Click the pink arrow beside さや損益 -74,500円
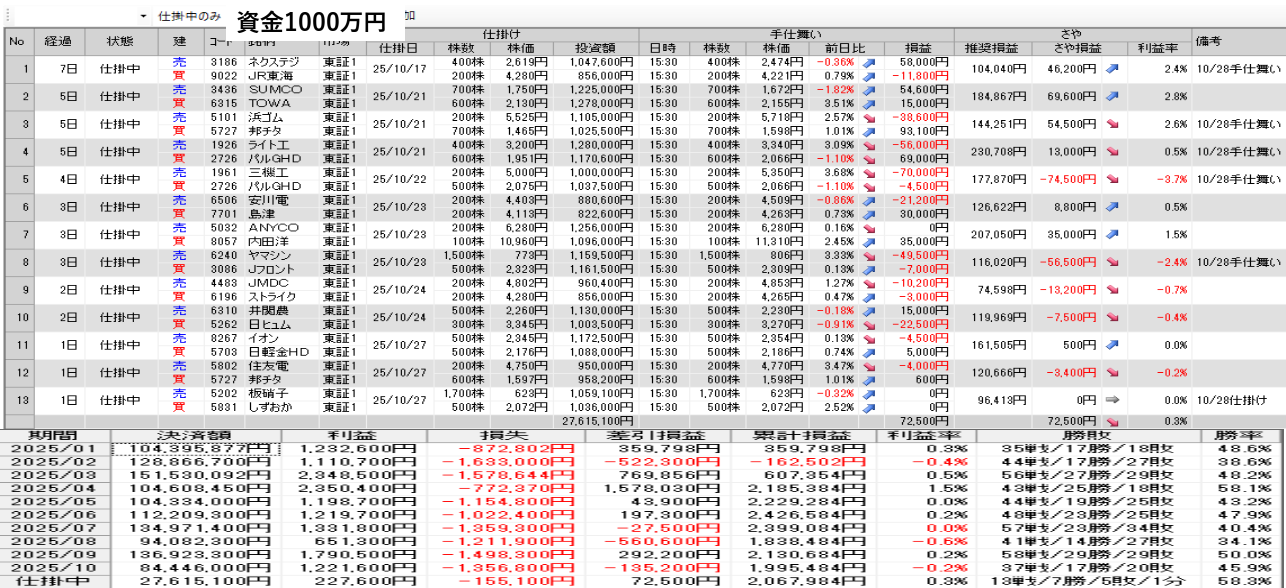Screen dimensions: 1286x588 tap(1112, 179)
